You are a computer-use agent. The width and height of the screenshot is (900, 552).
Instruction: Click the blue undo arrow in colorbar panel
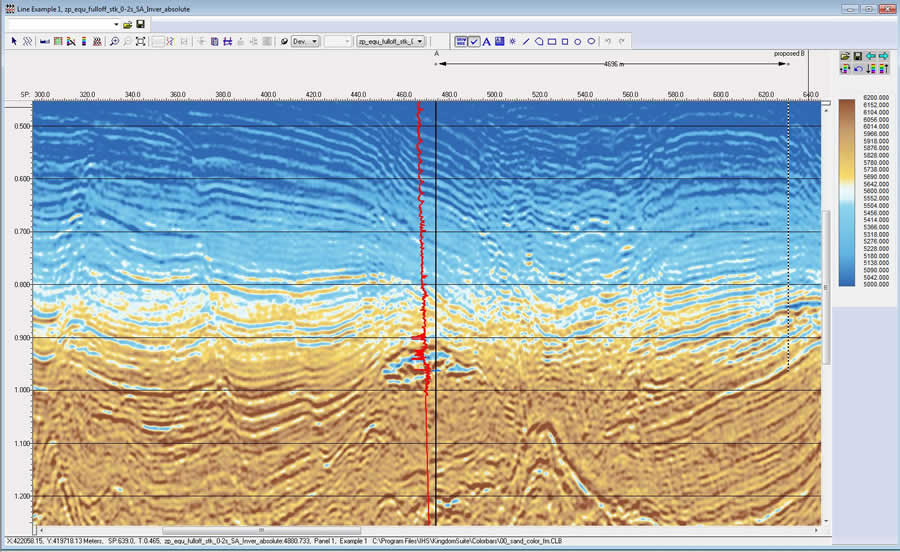[858, 69]
